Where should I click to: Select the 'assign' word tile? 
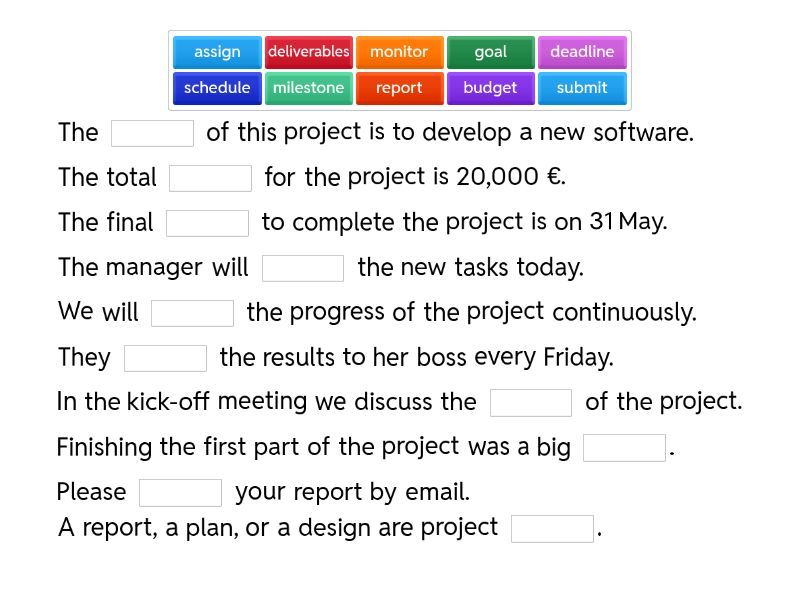pos(217,52)
